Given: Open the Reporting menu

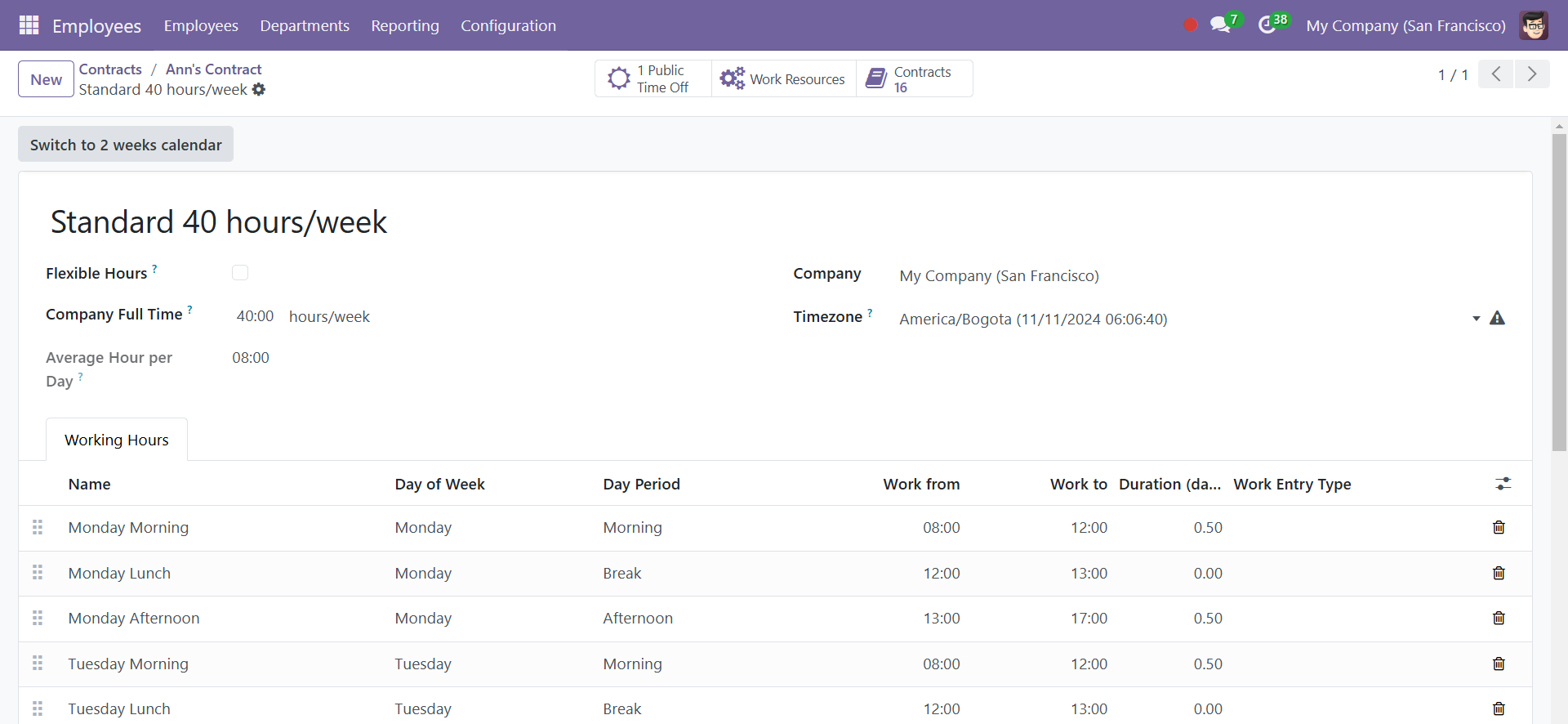Looking at the screenshot, I should pyautogui.click(x=405, y=25).
